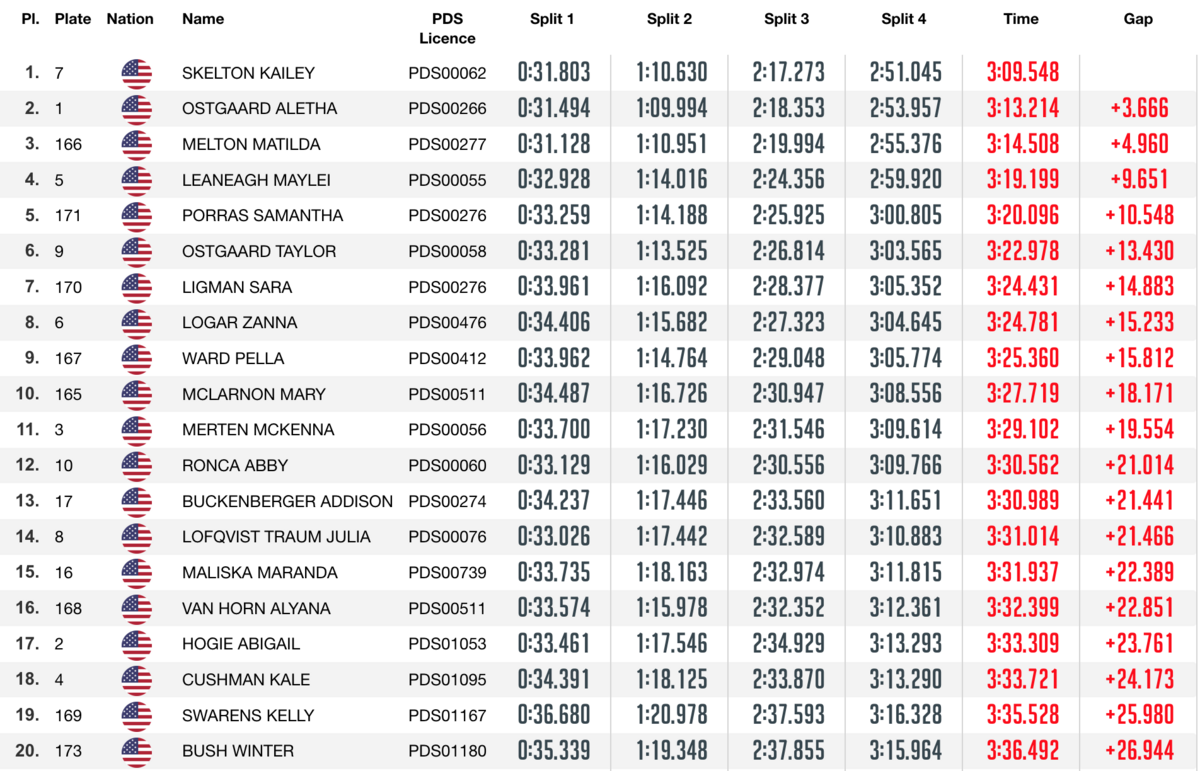Select the flag icon in PORRAS SAMANTHA's row

coord(136,216)
